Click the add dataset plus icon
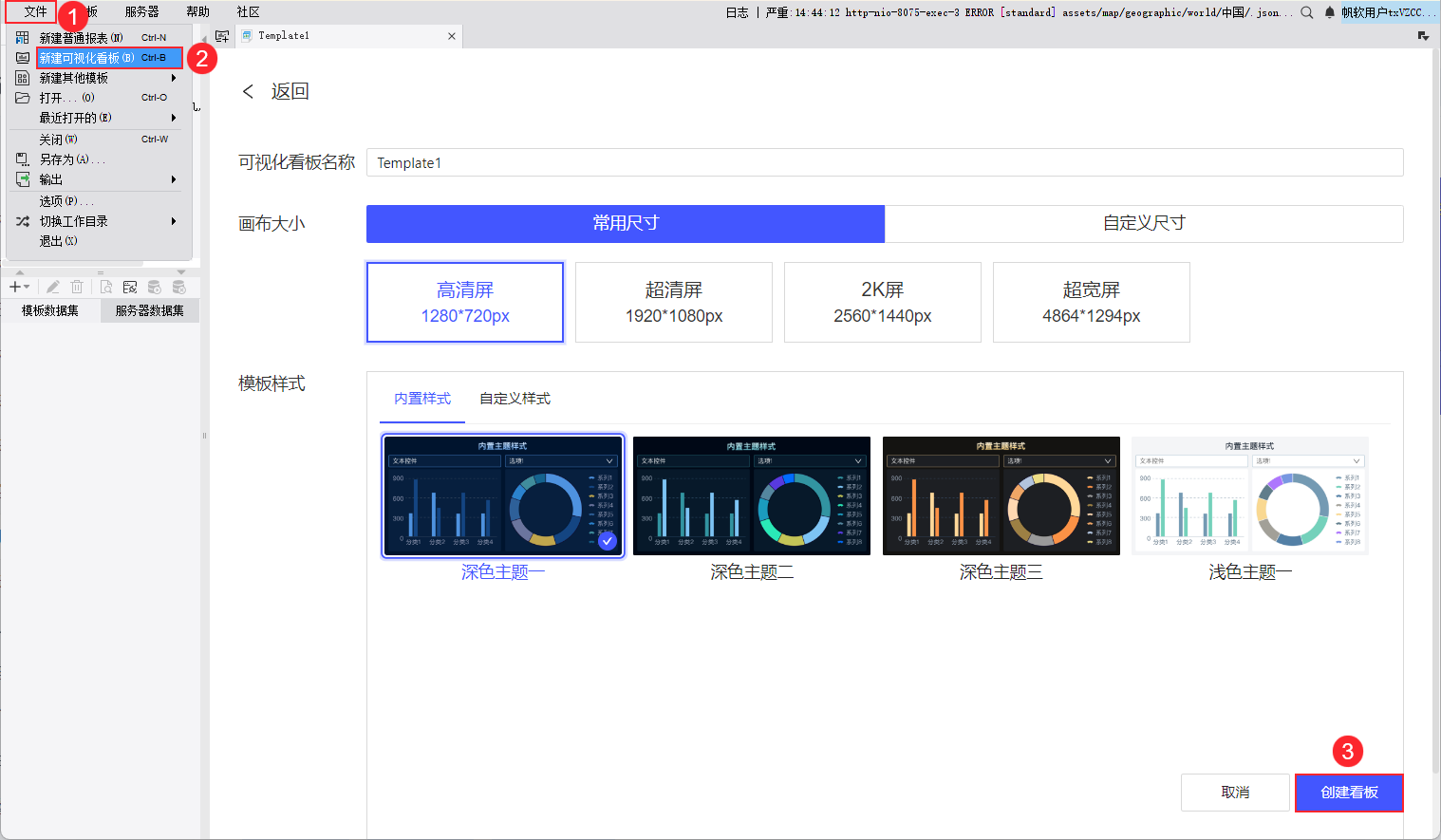The image size is (1441, 840). point(15,287)
